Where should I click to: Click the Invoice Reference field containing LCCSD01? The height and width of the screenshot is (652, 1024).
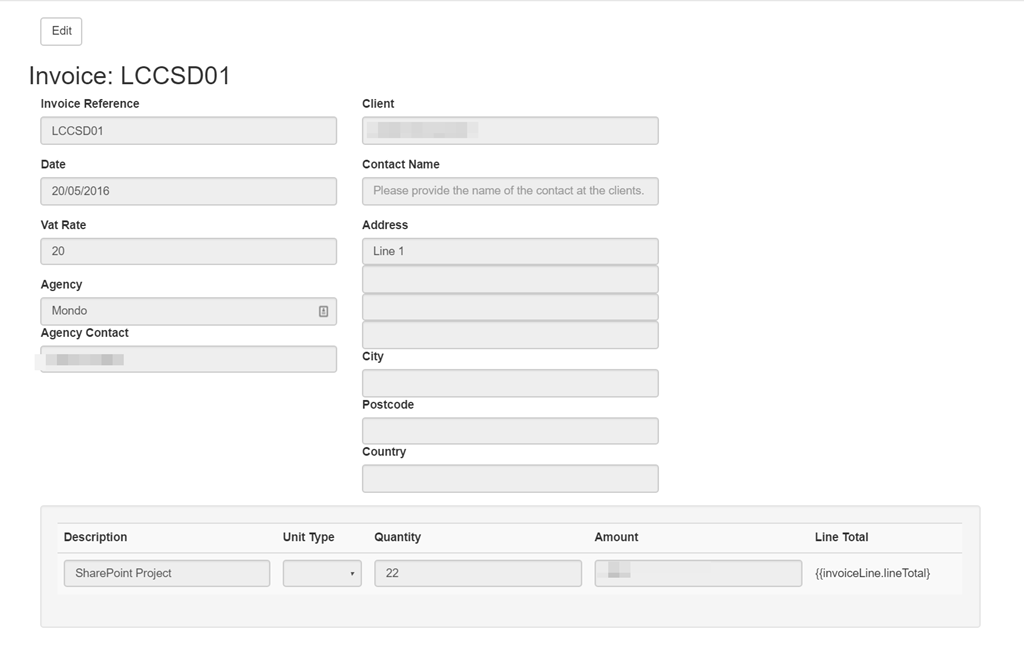point(188,131)
